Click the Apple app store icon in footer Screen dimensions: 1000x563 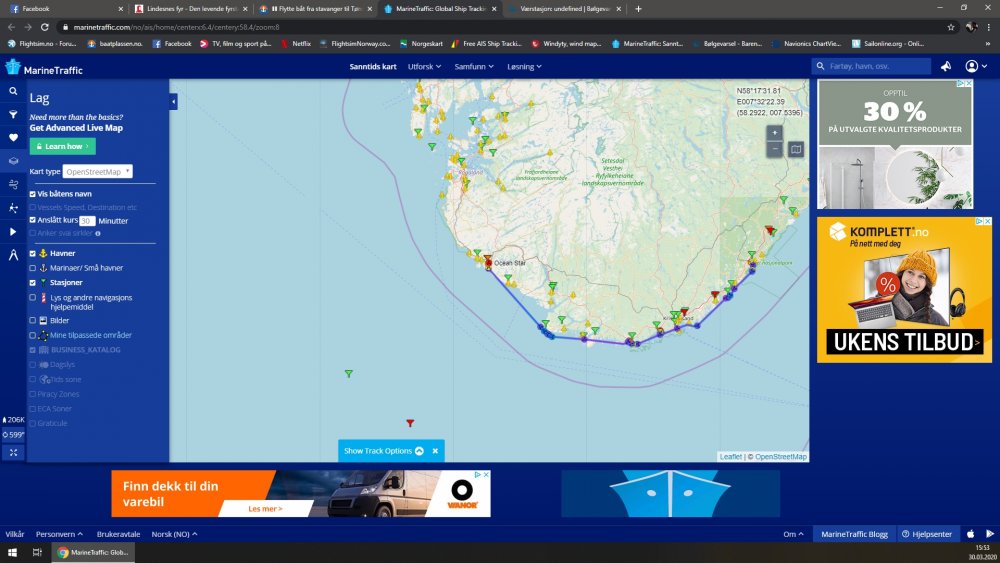(x=971, y=534)
